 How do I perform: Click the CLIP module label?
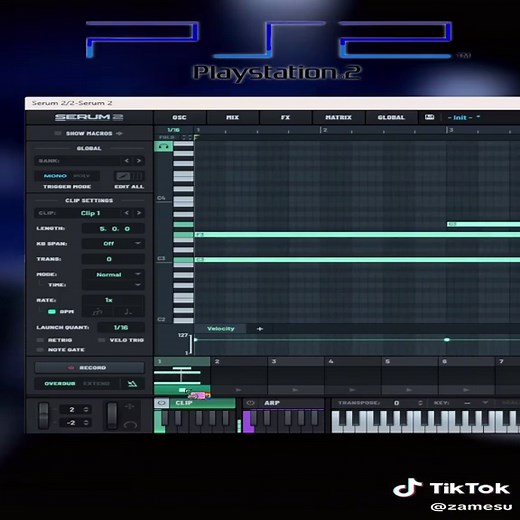tap(184, 403)
